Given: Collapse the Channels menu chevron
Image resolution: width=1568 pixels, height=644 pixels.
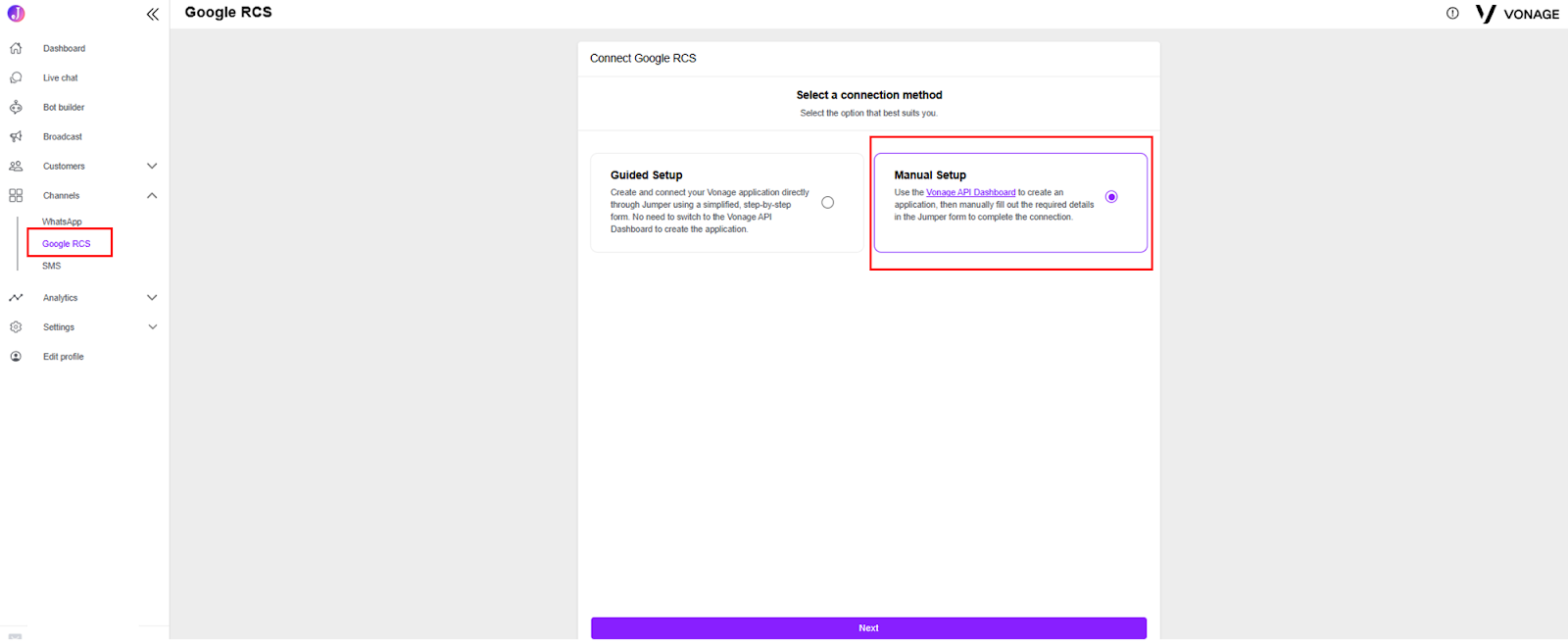Looking at the screenshot, I should coord(152,195).
